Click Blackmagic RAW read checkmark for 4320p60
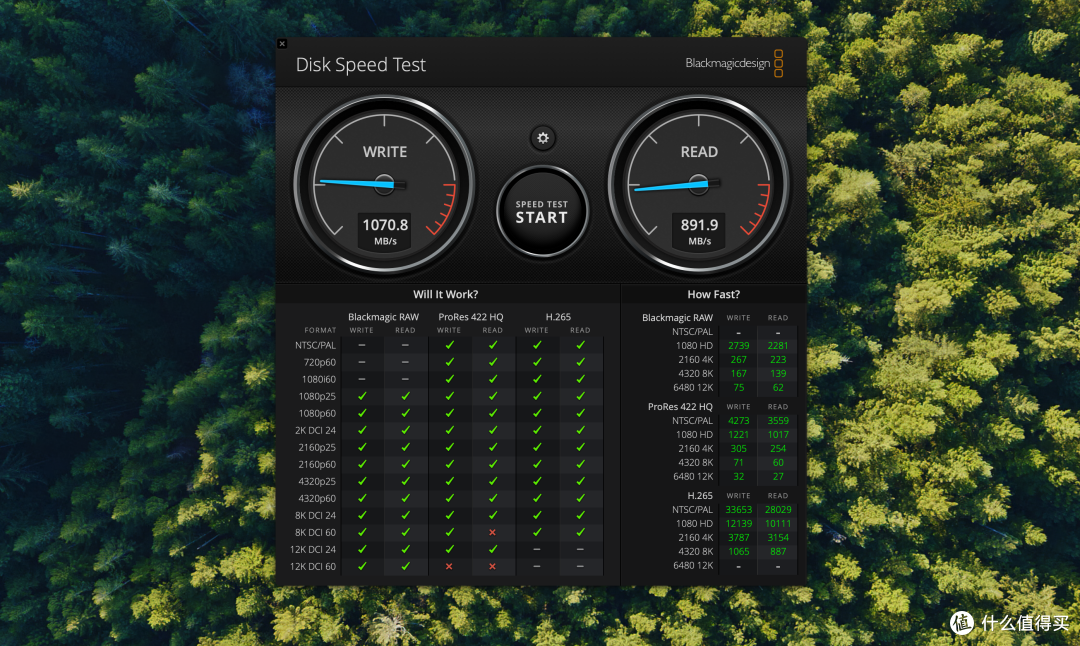The width and height of the screenshot is (1080, 646). [x=405, y=498]
